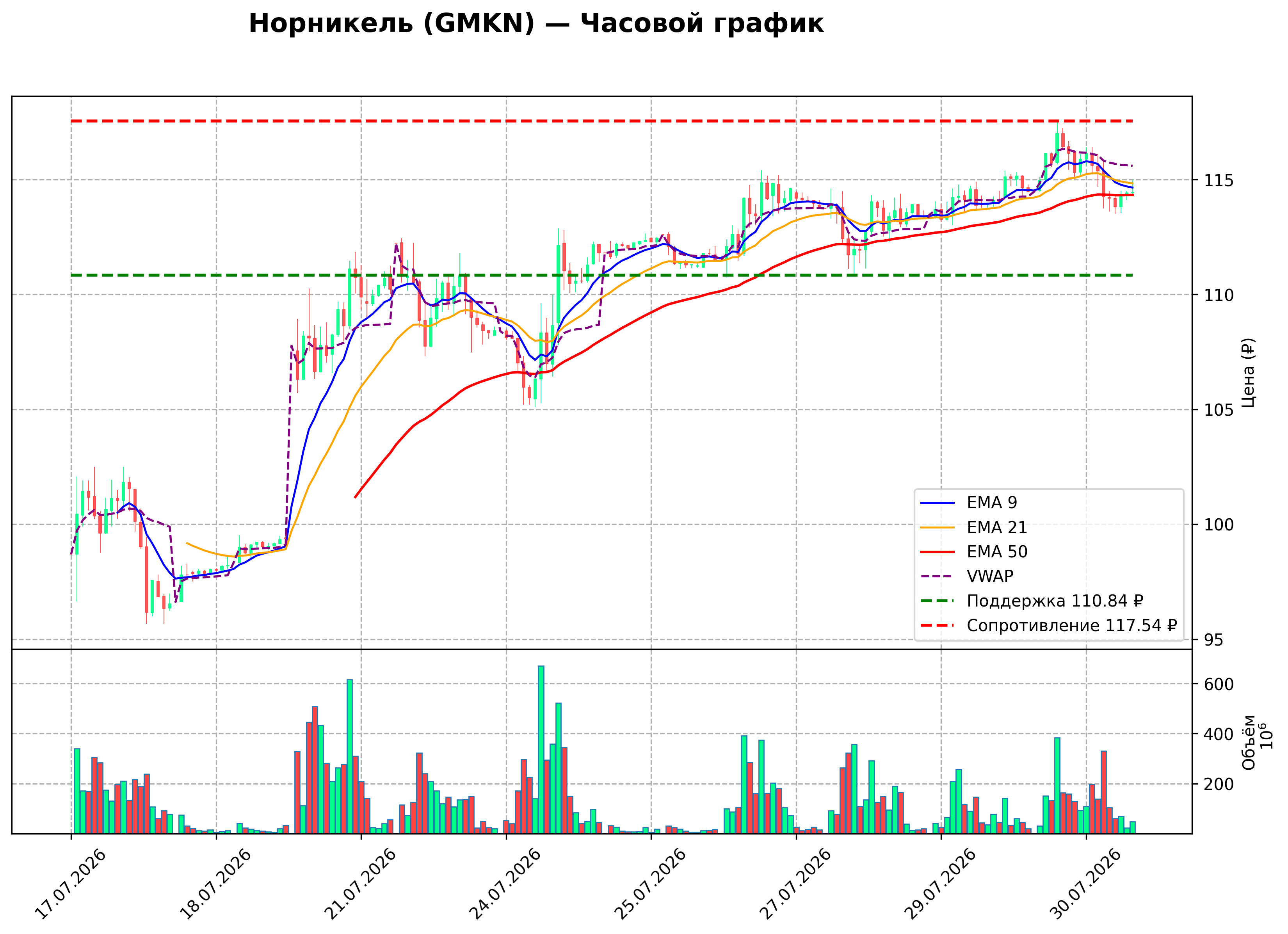This screenshot has width=1288, height=934.
Task: Click the Объём axis label
Action: [x=1248, y=742]
